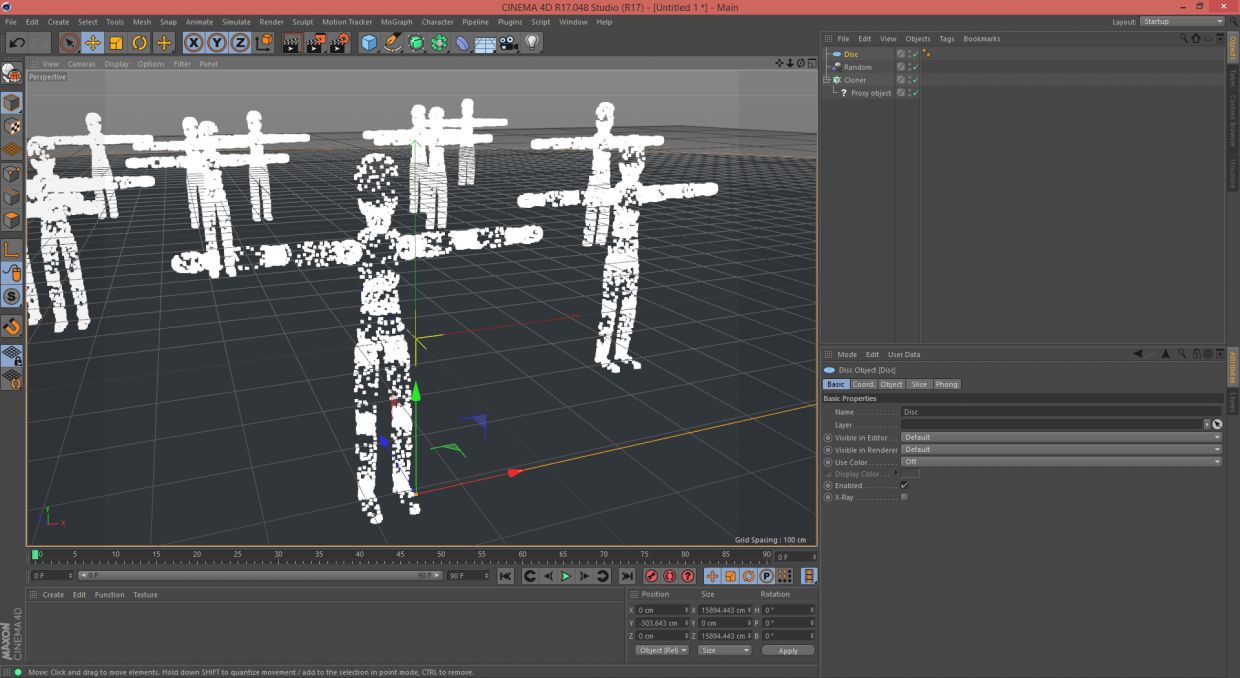The image size is (1240, 678).
Task: Open Visible in Renderer dropdown
Action: click(1061, 450)
